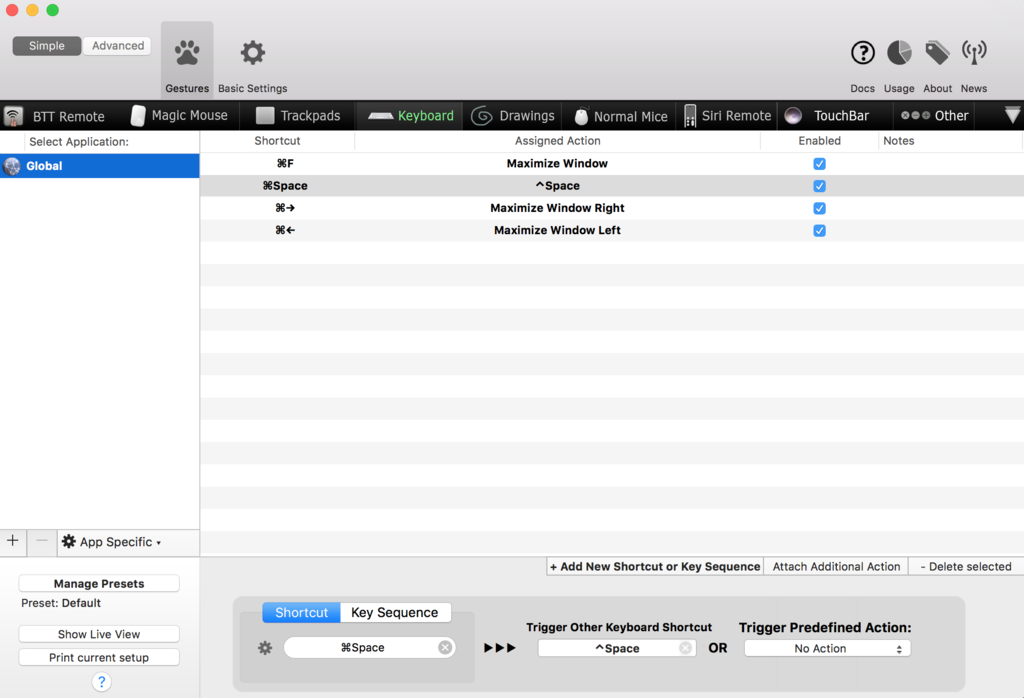Switch to the Trackpads tab

298,116
